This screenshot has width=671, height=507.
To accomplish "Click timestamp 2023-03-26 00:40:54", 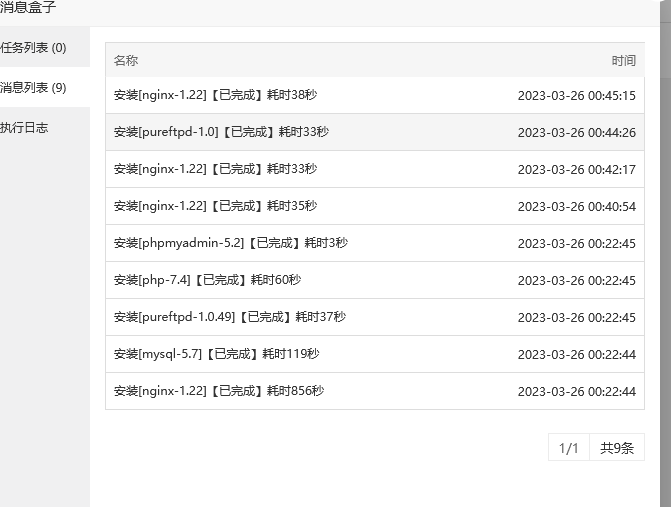I will pos(576,206).
